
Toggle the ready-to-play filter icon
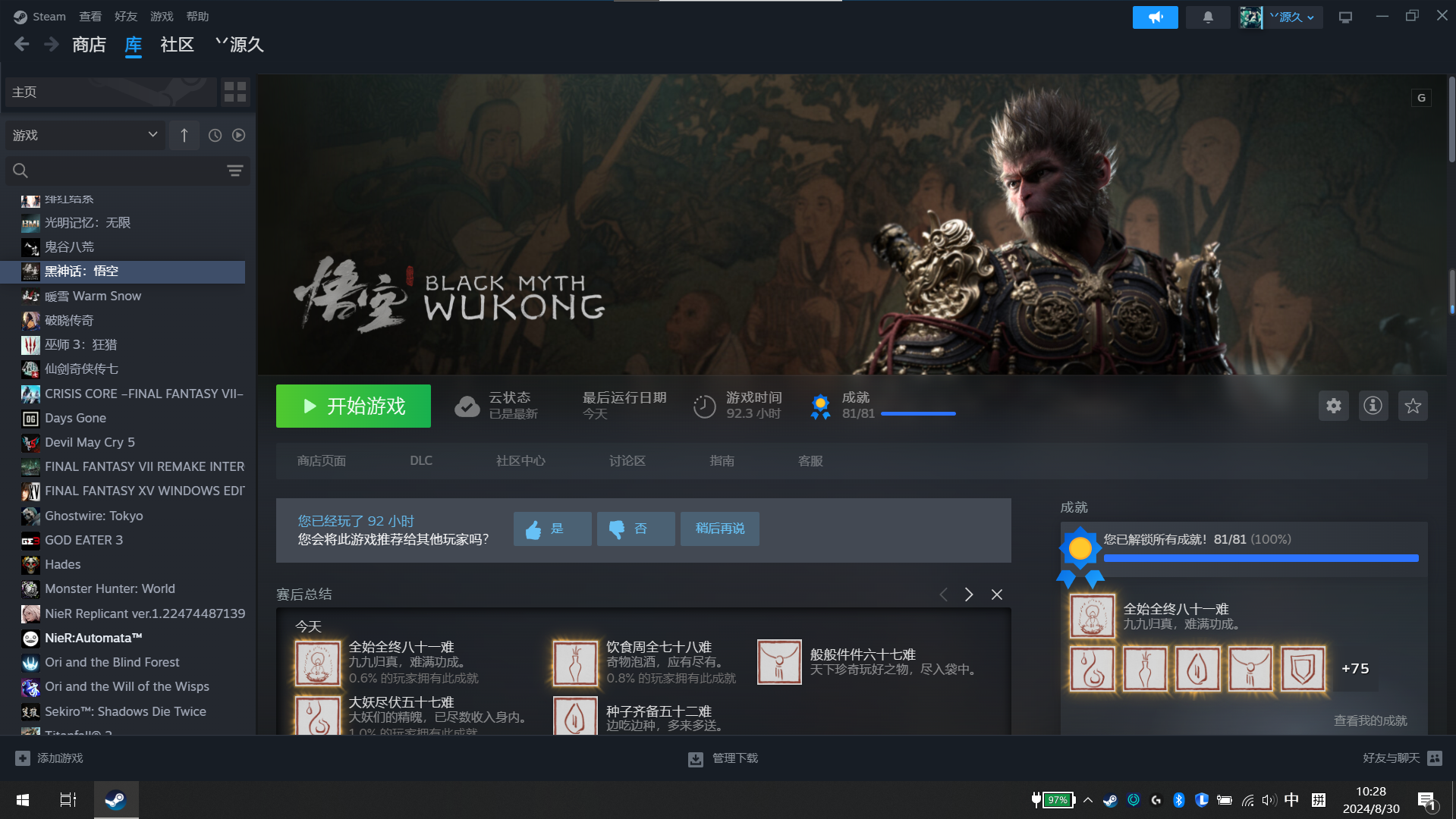[238, 135]
